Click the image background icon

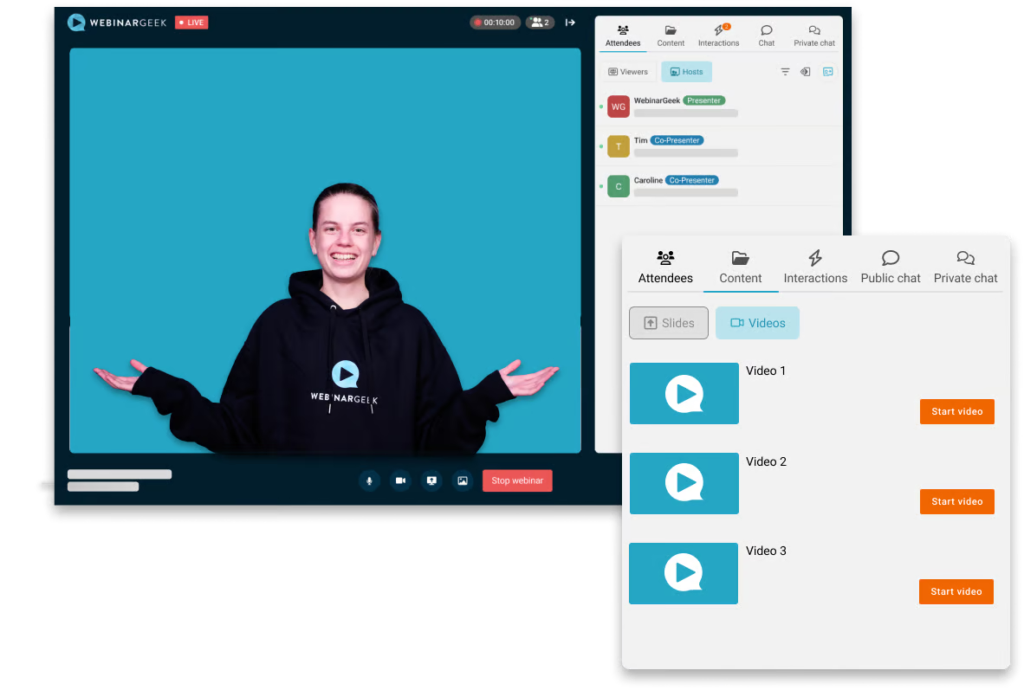(x=462, y=481)
